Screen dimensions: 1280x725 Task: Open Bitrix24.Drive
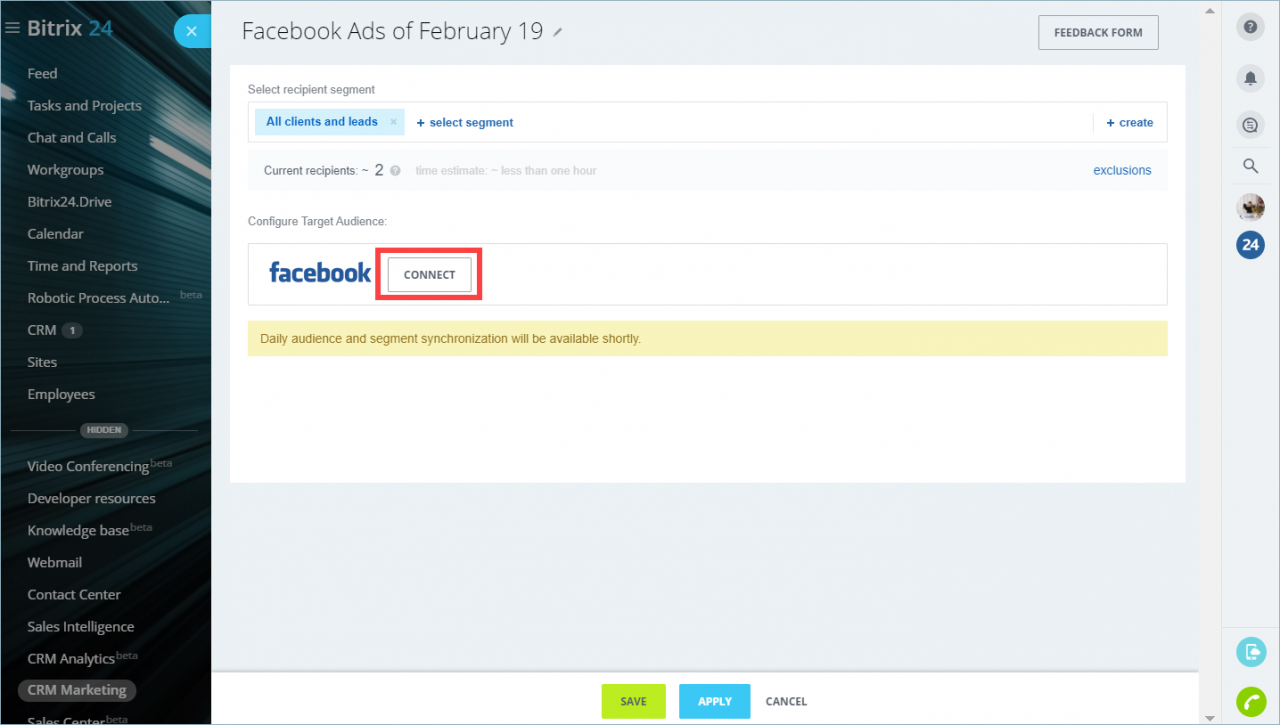click(x=70, y=202)
